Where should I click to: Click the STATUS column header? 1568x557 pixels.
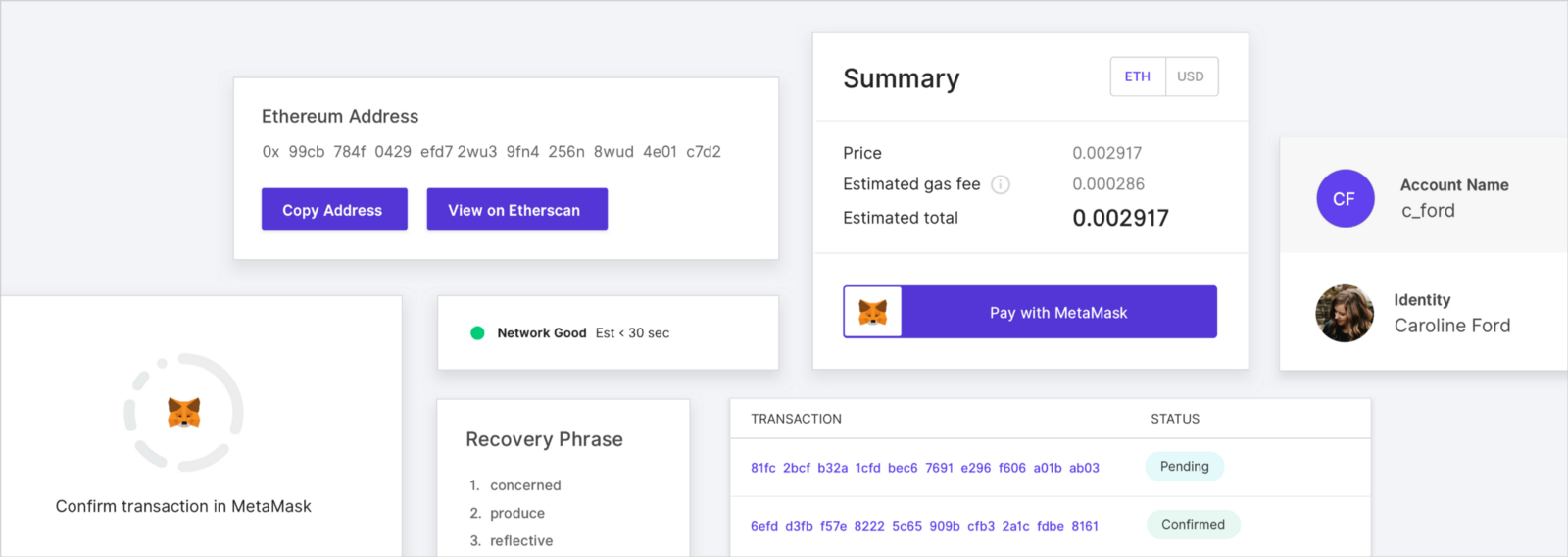(1174, 419)
